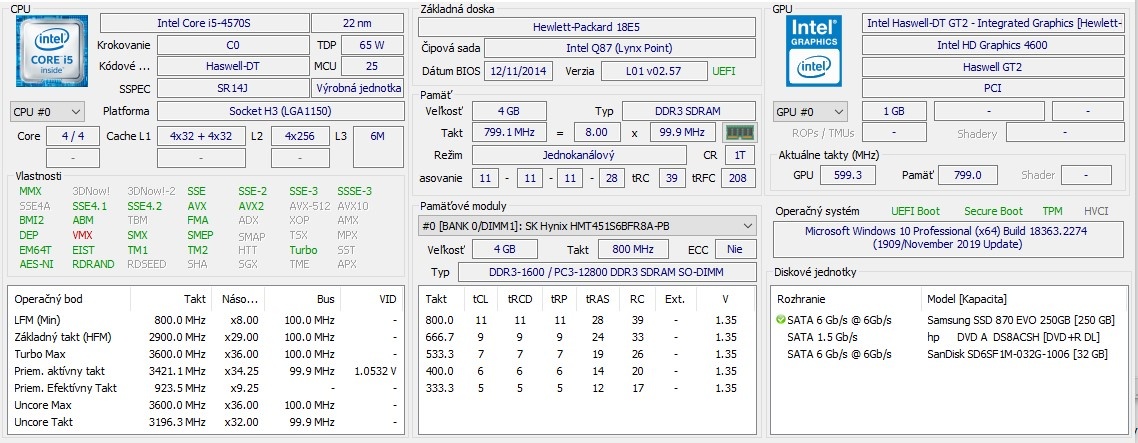
Task: Click the tRAS timing column header
Action: click(598, 299)
